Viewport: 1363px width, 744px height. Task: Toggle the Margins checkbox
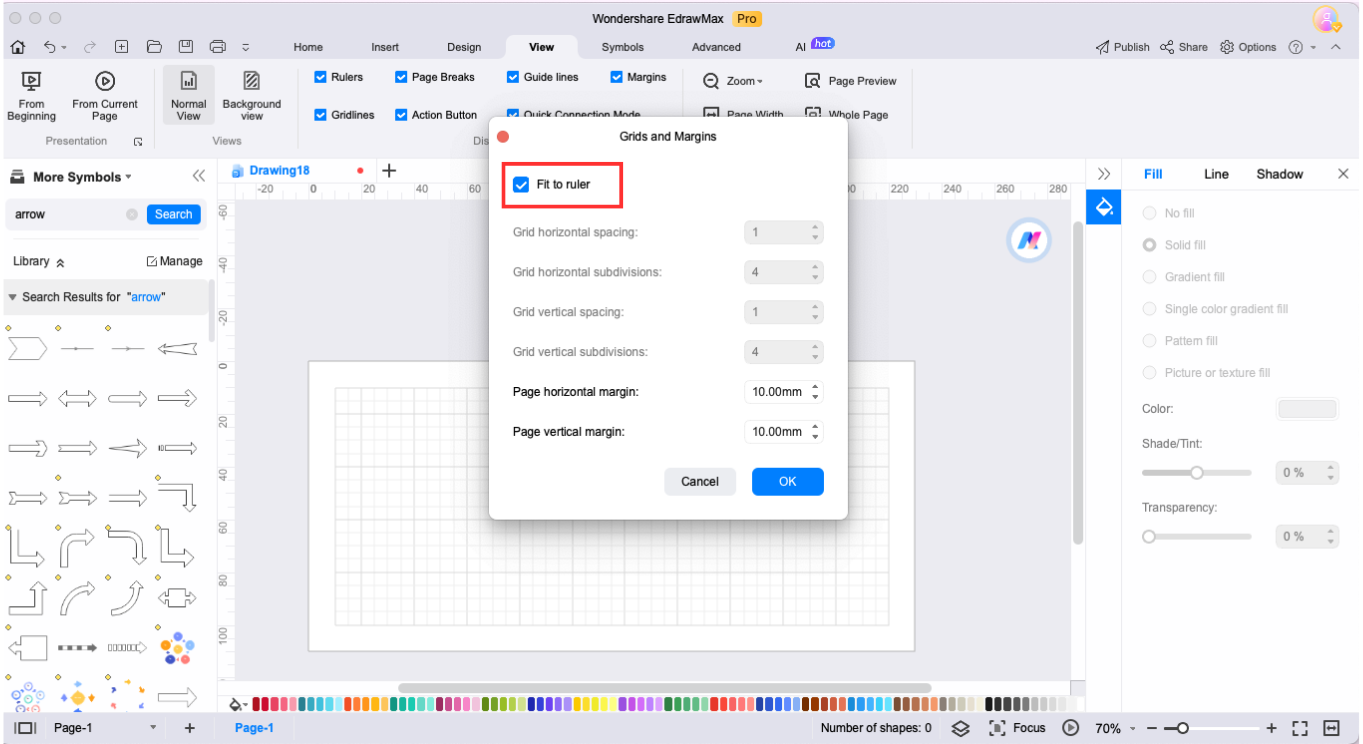pos(616,77)
